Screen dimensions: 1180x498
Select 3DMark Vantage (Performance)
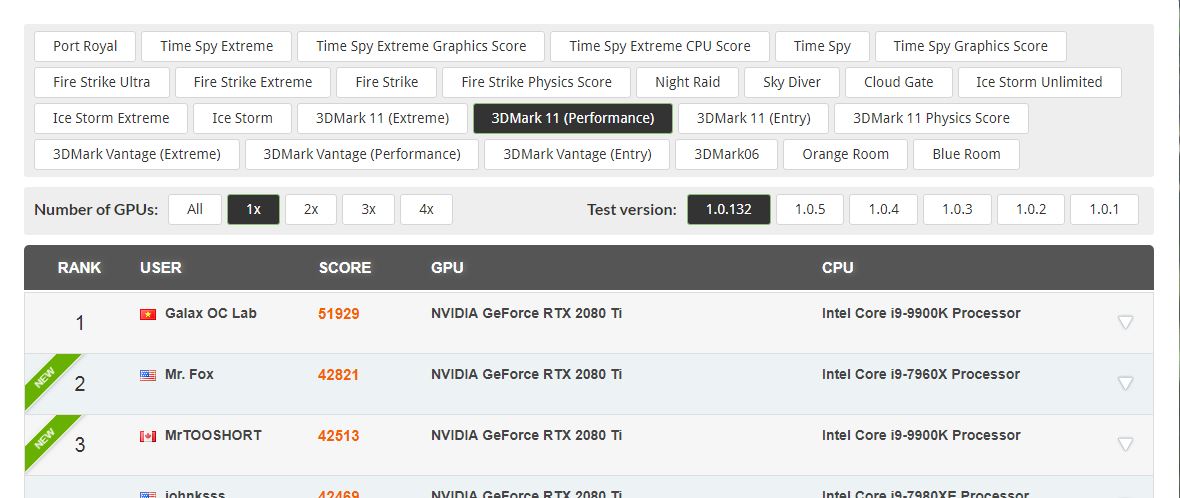tap(362, 154)
